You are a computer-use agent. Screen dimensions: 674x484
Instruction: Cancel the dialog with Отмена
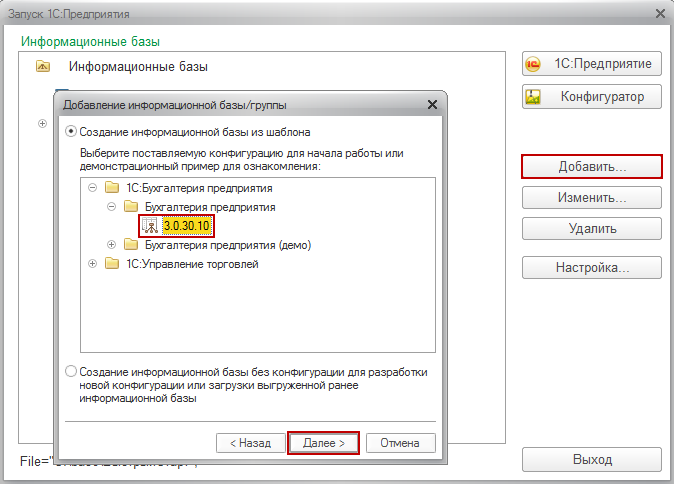click(x=400, y=443)
